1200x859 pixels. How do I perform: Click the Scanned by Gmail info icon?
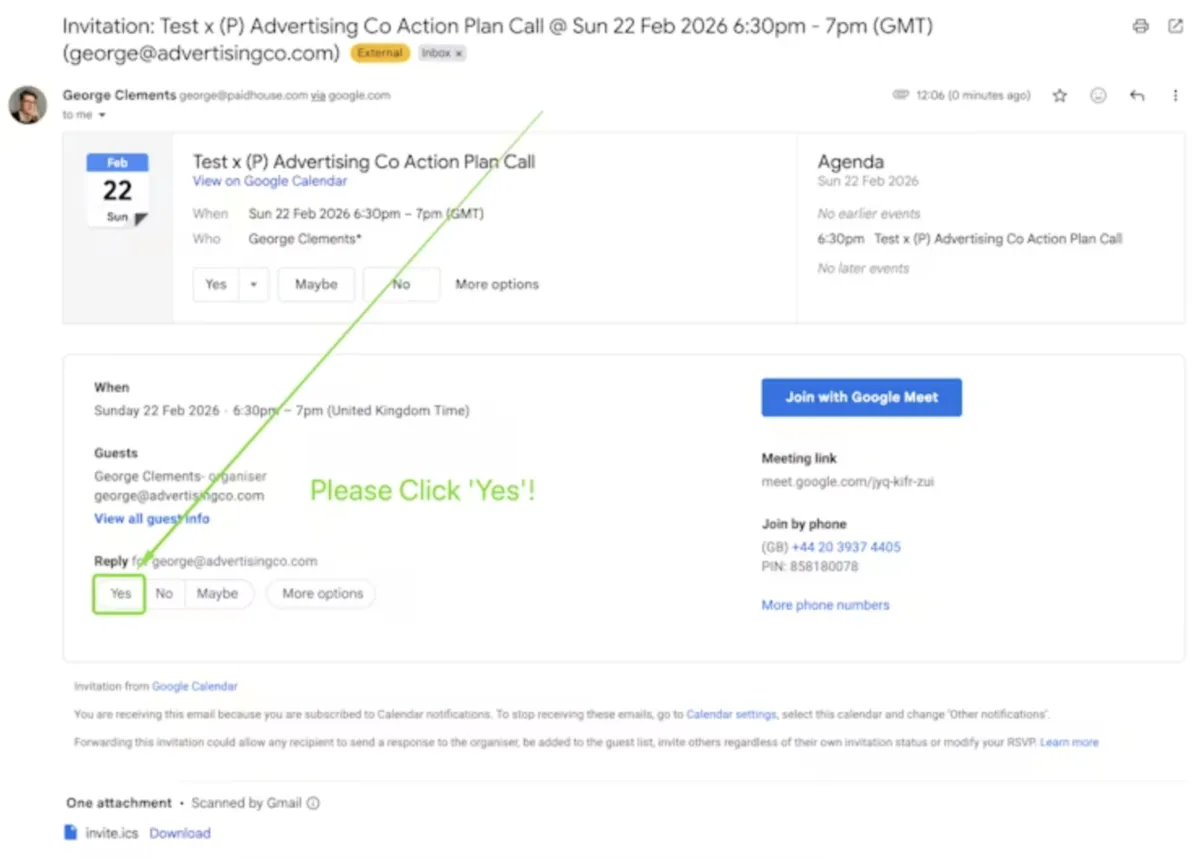313,803
